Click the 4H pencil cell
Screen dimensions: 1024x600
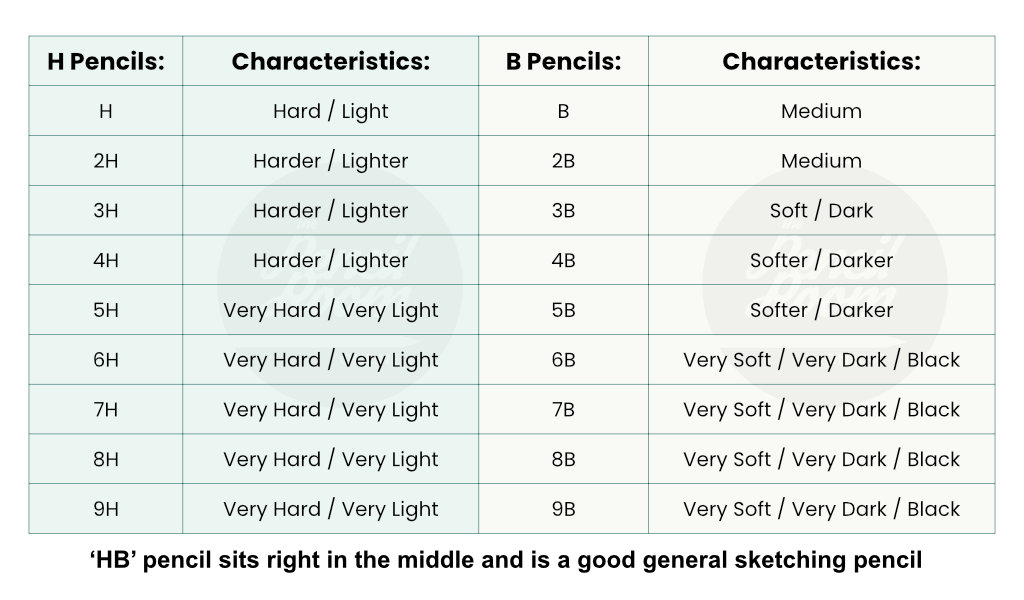coord(105,260)
